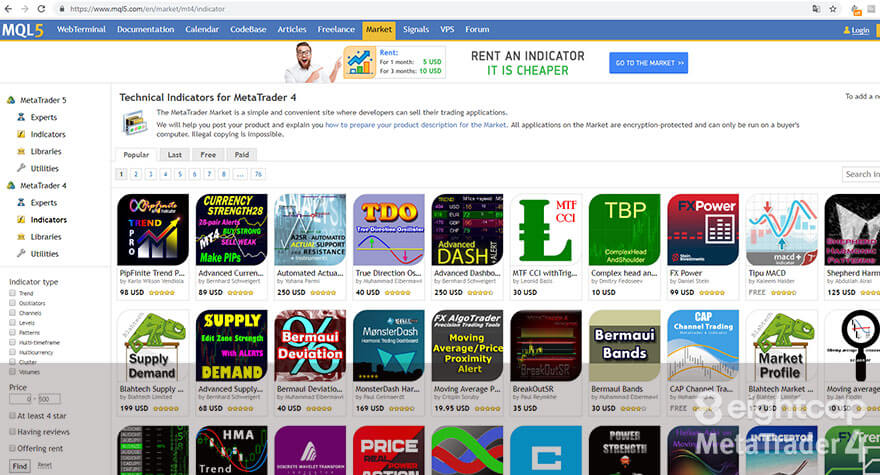Open MetaTrader 5 Libraries in sidebar
This screenshot has height=475, width=880.
[45, 152]
